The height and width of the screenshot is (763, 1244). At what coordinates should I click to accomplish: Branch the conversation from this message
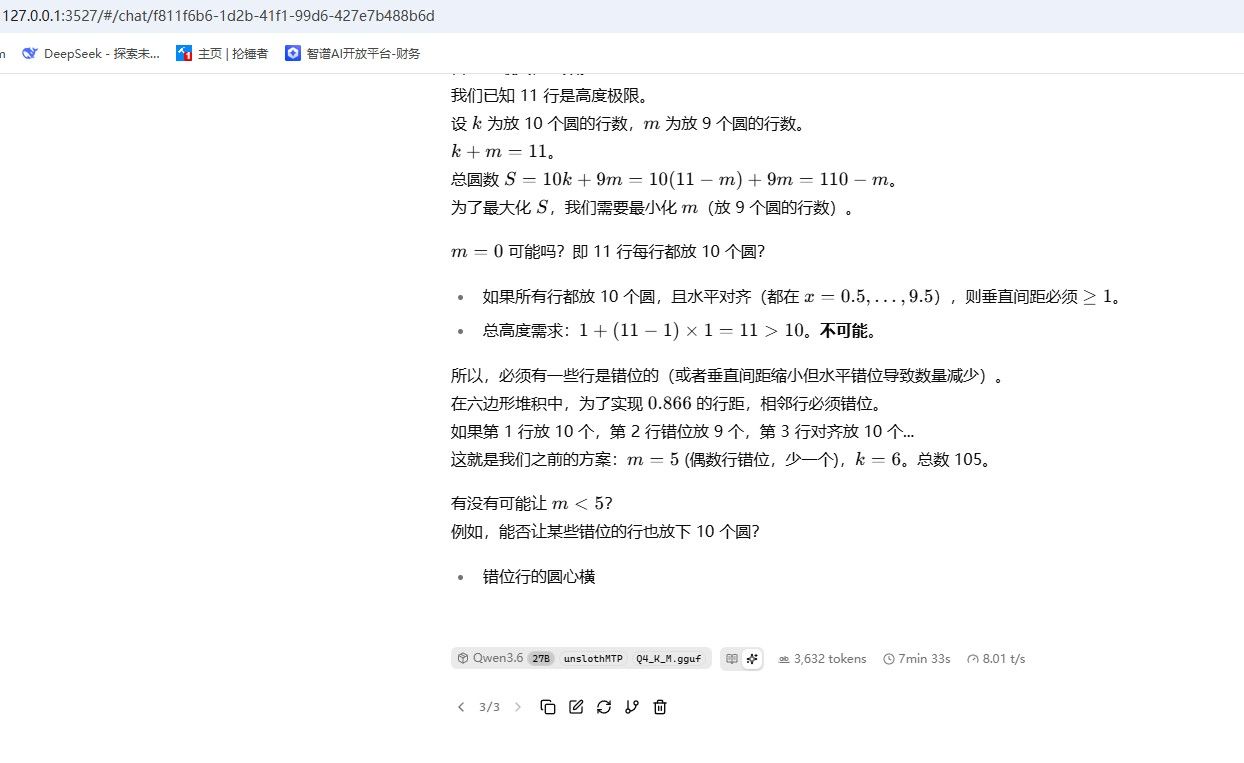pos(632,707)
